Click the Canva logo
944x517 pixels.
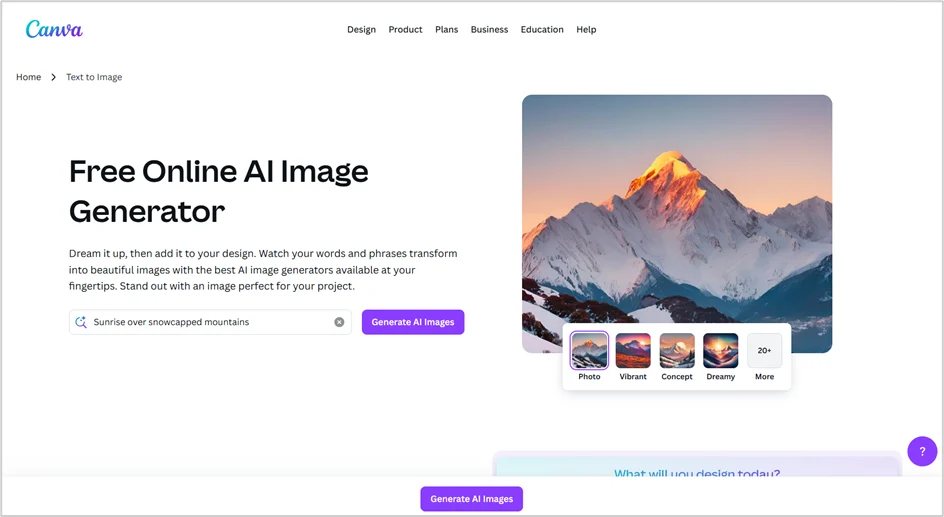coord(54,29)
